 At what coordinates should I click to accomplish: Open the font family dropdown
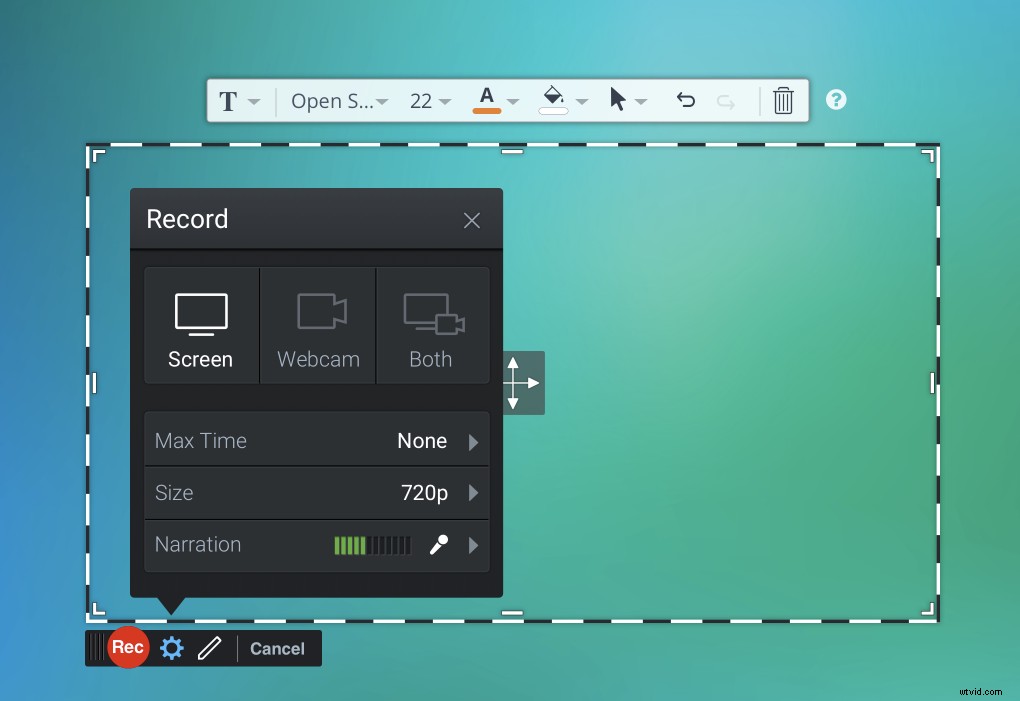tap(335, 100)
